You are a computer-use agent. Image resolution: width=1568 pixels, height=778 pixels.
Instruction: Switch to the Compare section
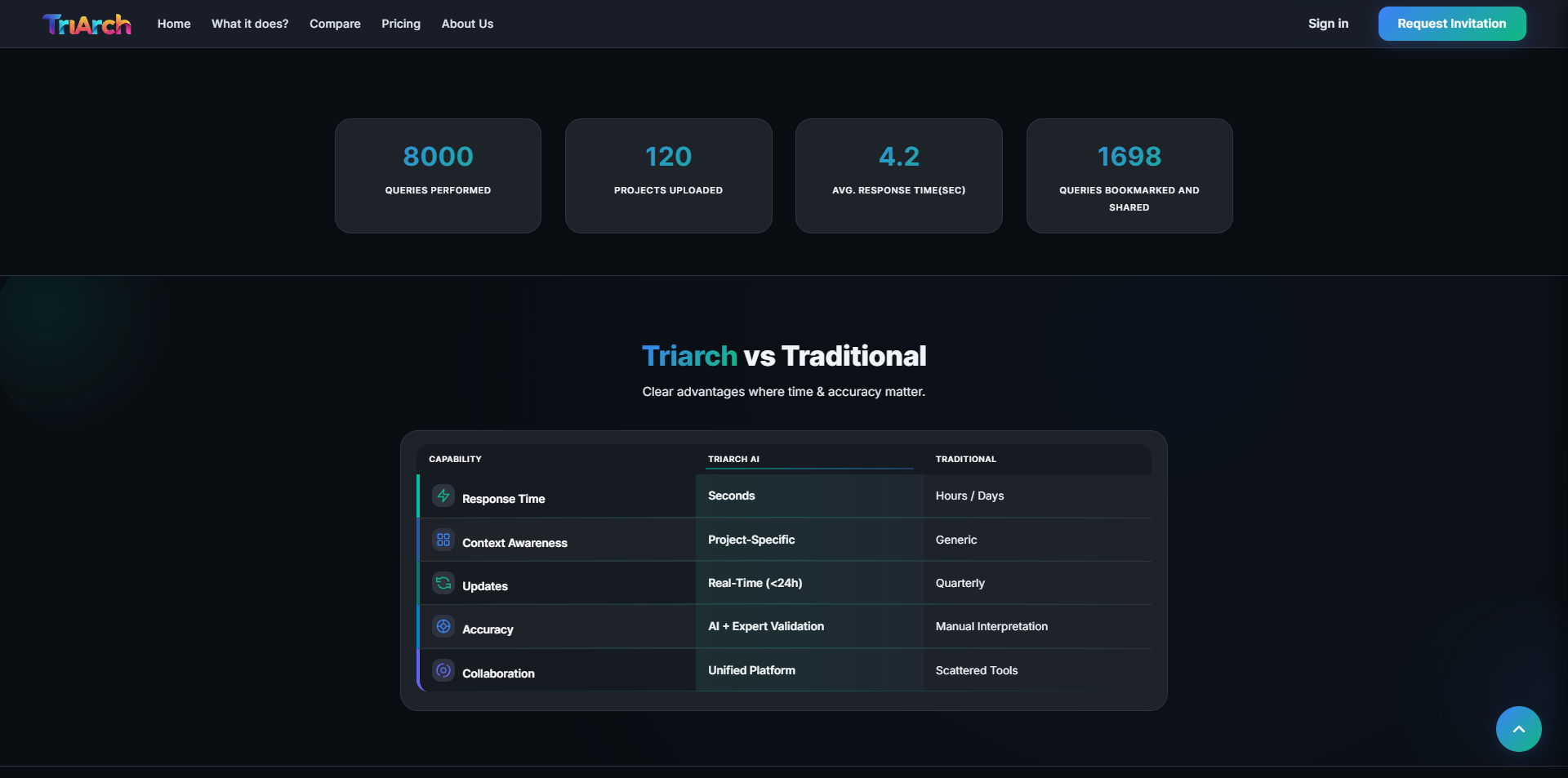tap(334, 24)
